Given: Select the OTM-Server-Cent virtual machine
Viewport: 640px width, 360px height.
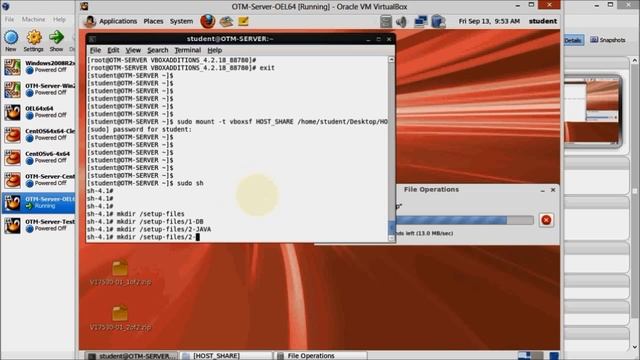Looking at the screenshot, I should click(x=38, y=180).
